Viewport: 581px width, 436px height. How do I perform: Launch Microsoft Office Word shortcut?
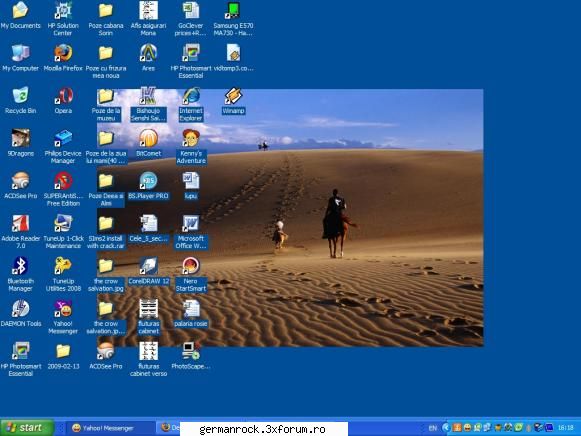pos(191,223)
